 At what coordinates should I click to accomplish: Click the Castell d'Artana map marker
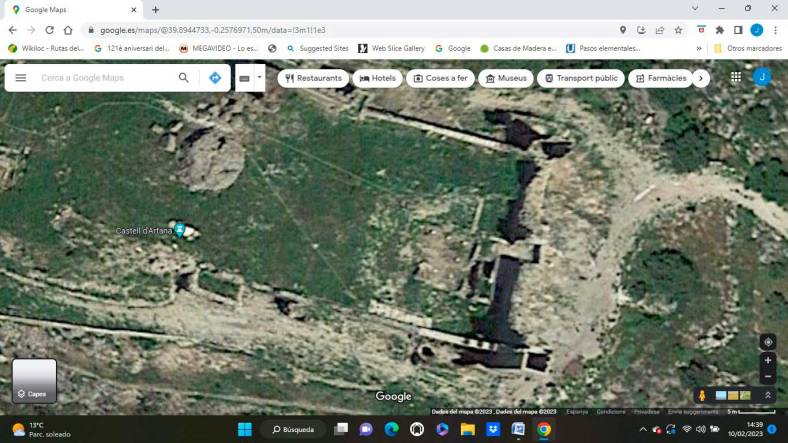[x=179, y=230]
